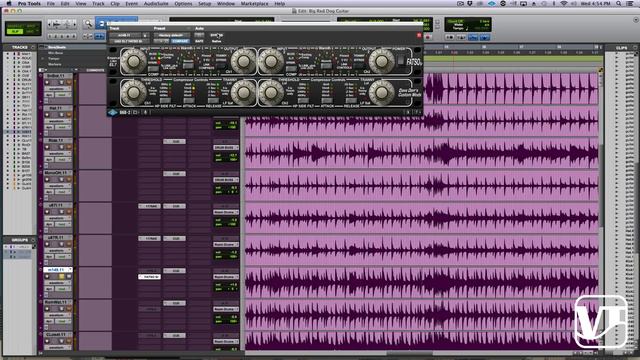
Task: Mute the uR7R.11 track
Action: tap(69, 244)
